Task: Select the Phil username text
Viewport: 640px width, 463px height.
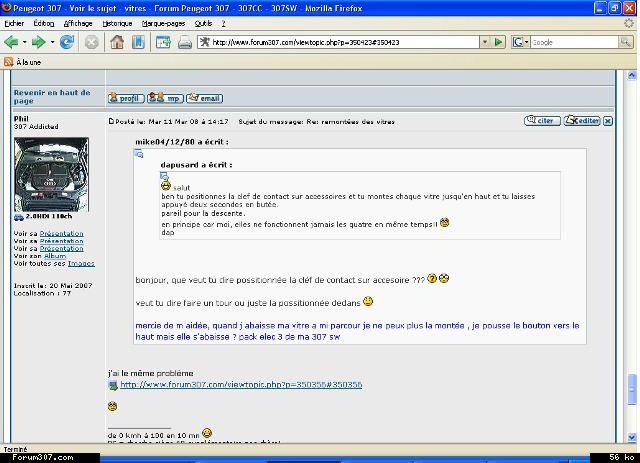Action: [21, 119]
